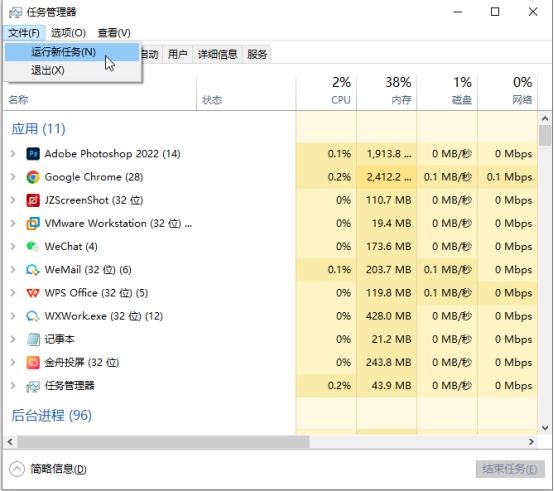Expand the VMware Workstation process row
This screenshot has height=491, width=554.
[x=13, y=223]
